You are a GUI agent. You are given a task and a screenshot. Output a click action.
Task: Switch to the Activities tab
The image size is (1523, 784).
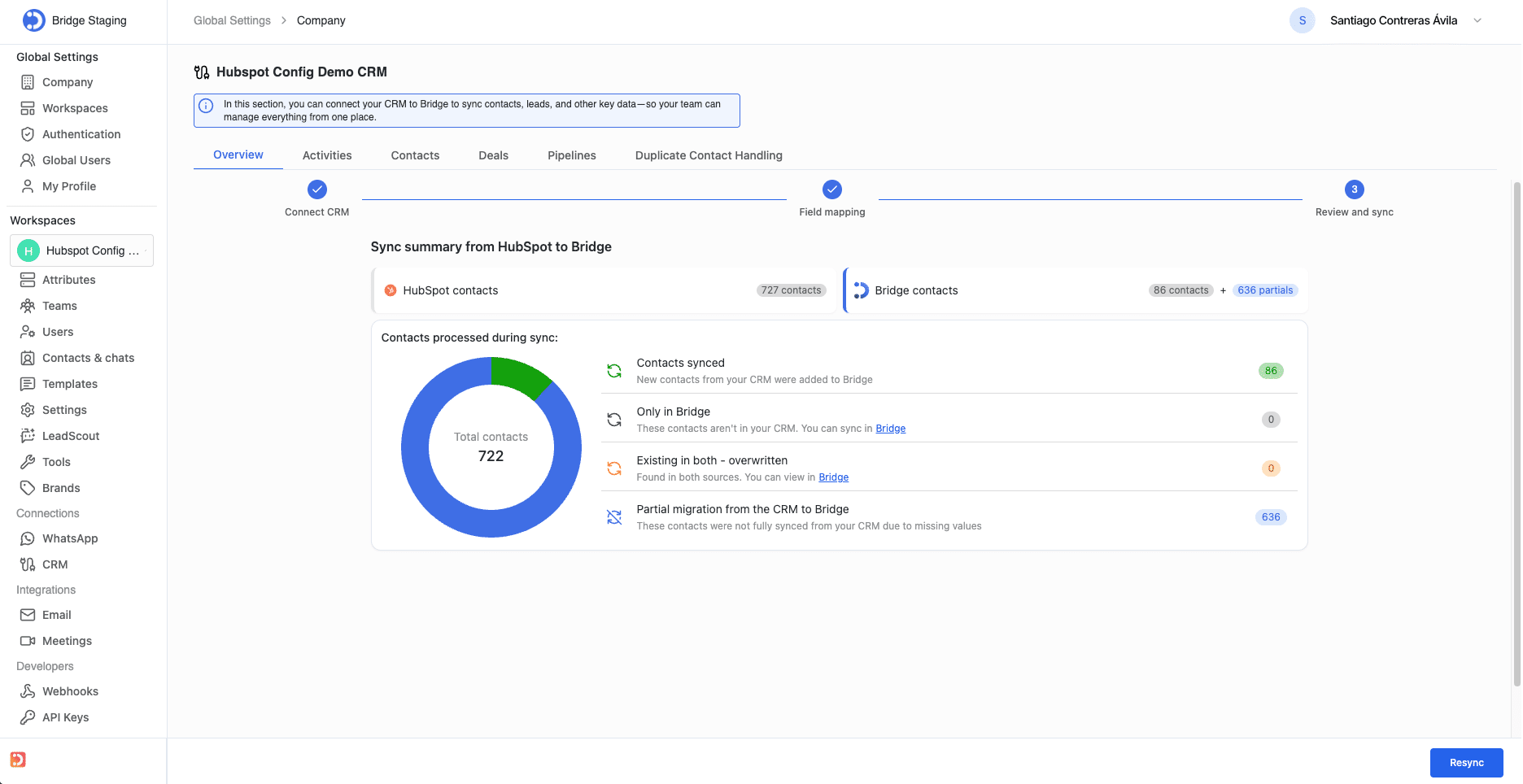(327, 155)
